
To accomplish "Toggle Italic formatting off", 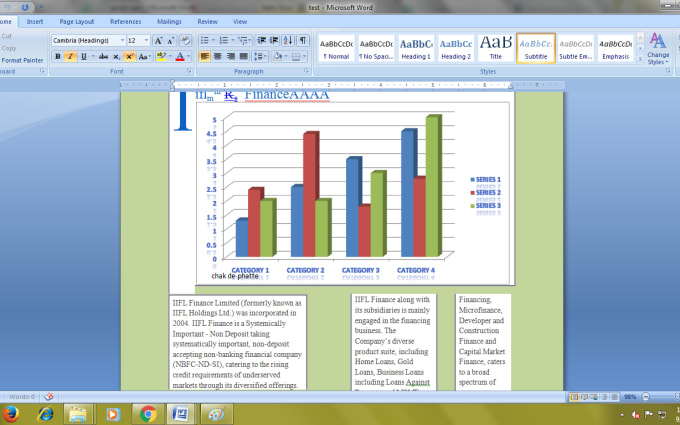I will [70, 56].
